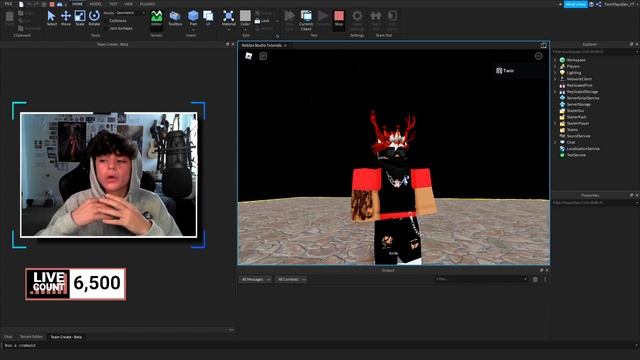This screenshot has width=640, height=360.
Task: Expand the Workspace tree node
Action: tap(555, 60)
